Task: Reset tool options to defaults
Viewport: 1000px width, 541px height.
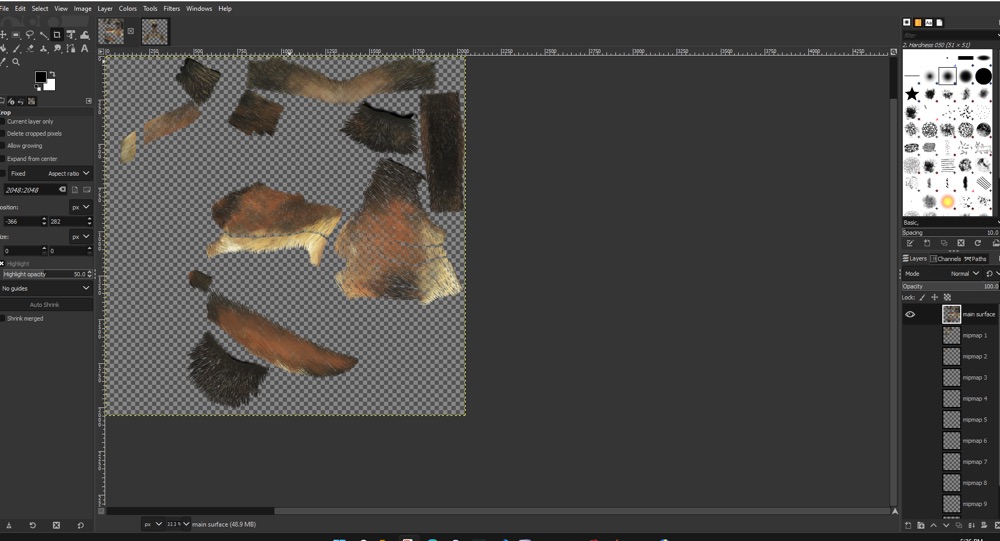Action: 80,525
